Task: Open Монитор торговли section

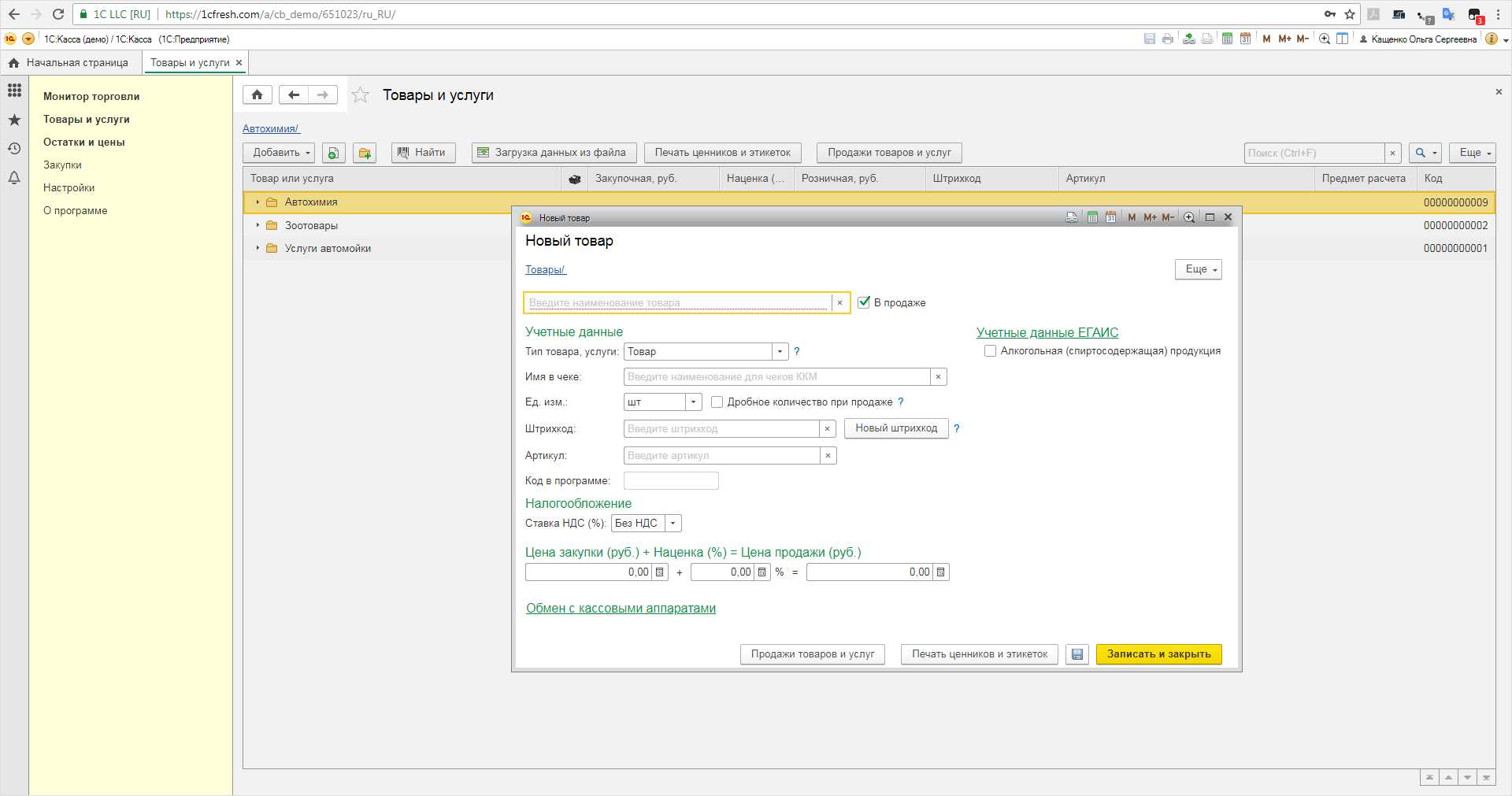Action: coord(91,96)
